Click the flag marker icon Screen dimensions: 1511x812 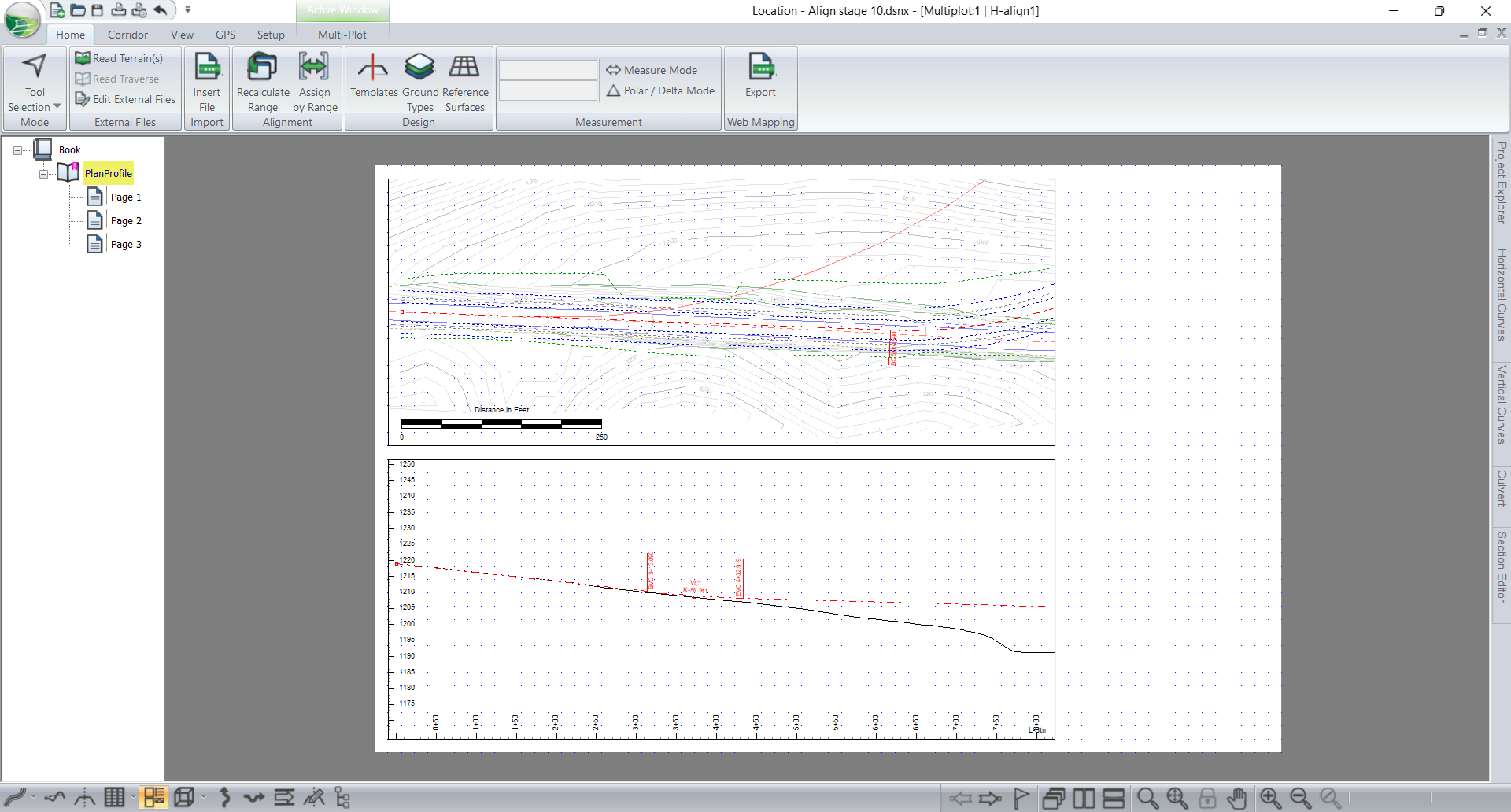(1021, 799)
